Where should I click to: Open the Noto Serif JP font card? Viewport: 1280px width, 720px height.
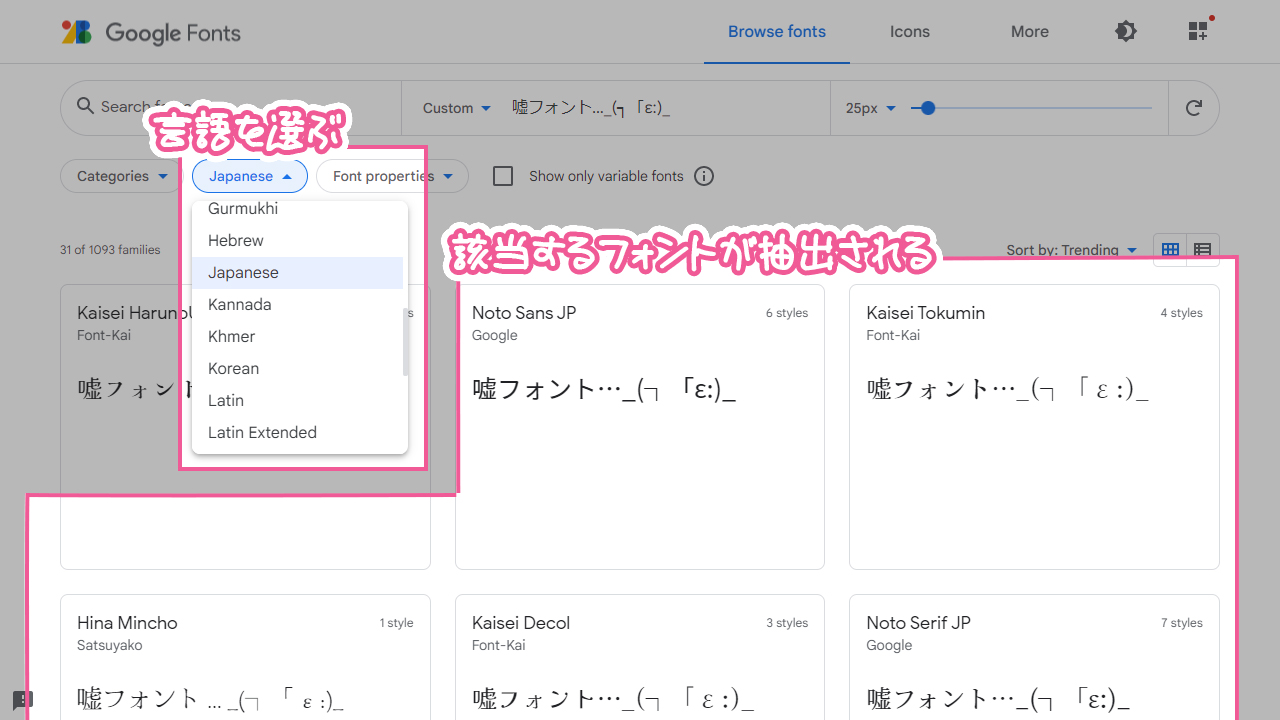pyautogui.click(x=1034, y=657)
